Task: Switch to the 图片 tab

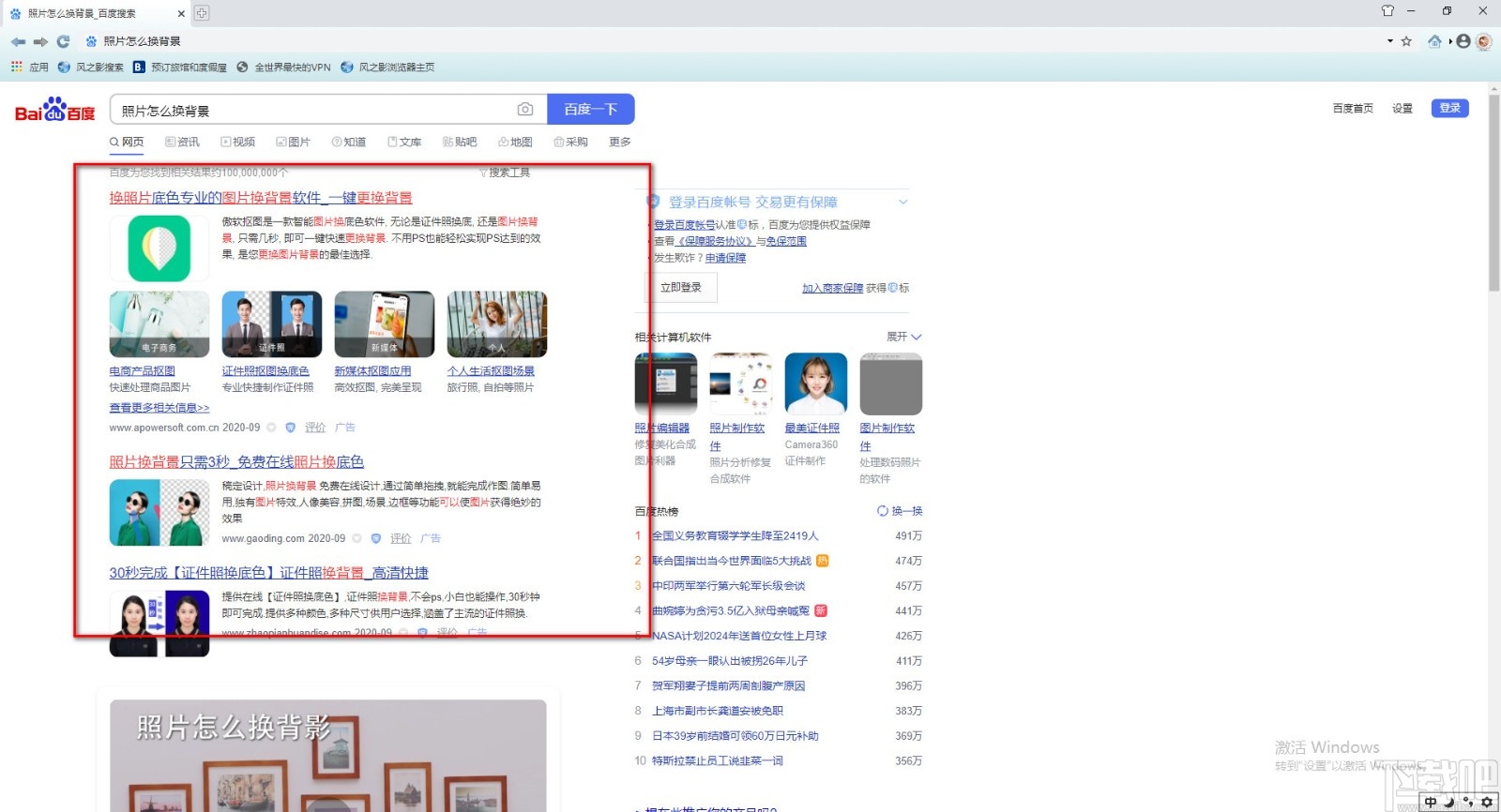Action: 293,143
